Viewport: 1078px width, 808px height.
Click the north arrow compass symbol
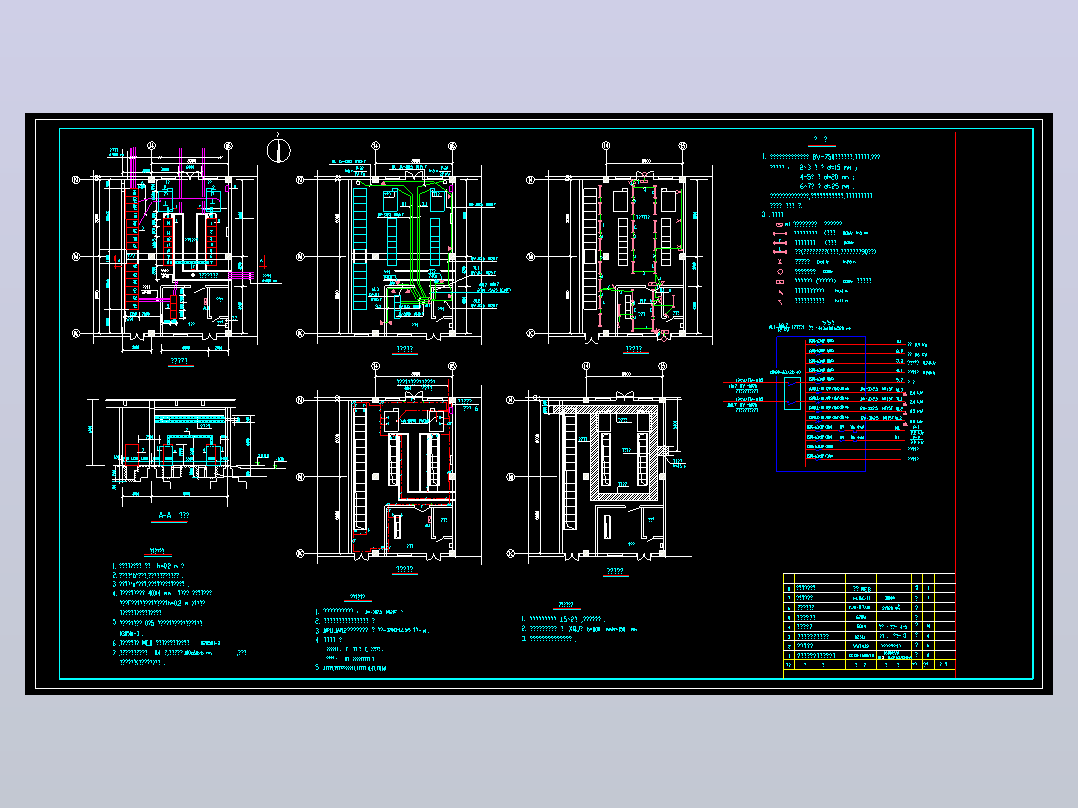point(278,151)
